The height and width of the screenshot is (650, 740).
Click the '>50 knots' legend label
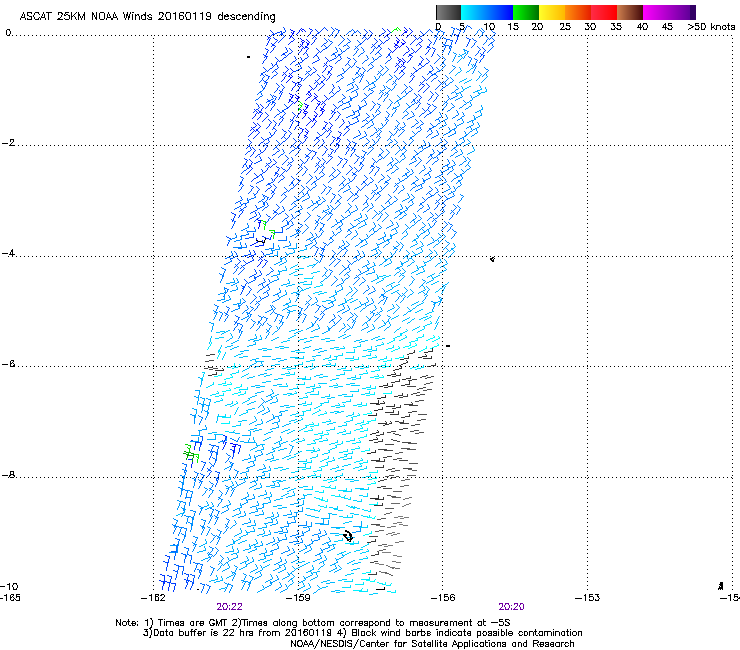coord(711,27)
